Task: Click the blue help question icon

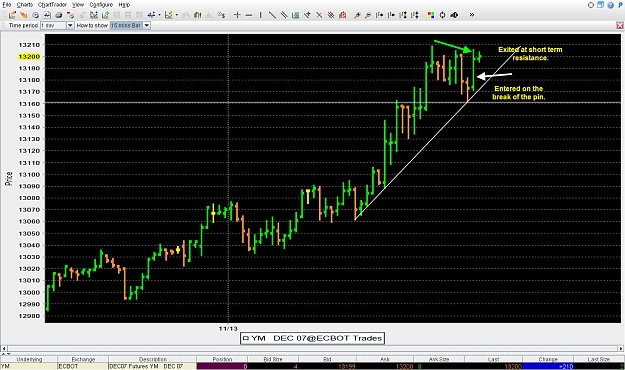Action: coord(610,5)
